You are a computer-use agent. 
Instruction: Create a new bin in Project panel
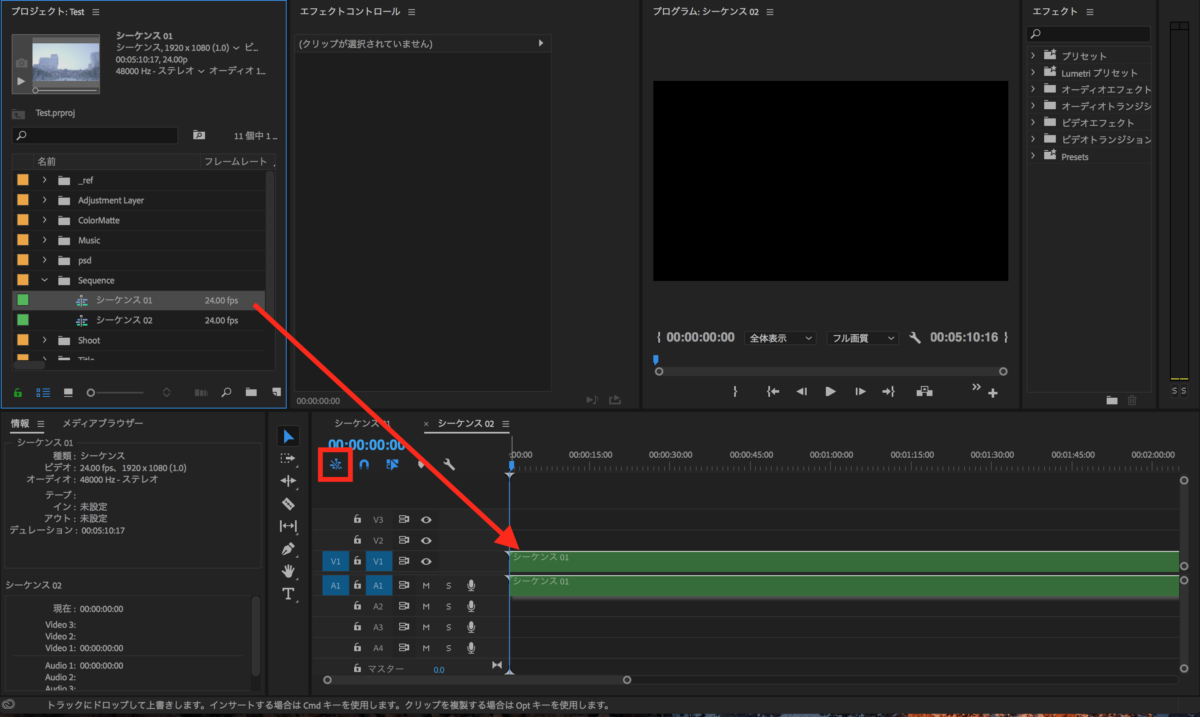coord(251,393)
